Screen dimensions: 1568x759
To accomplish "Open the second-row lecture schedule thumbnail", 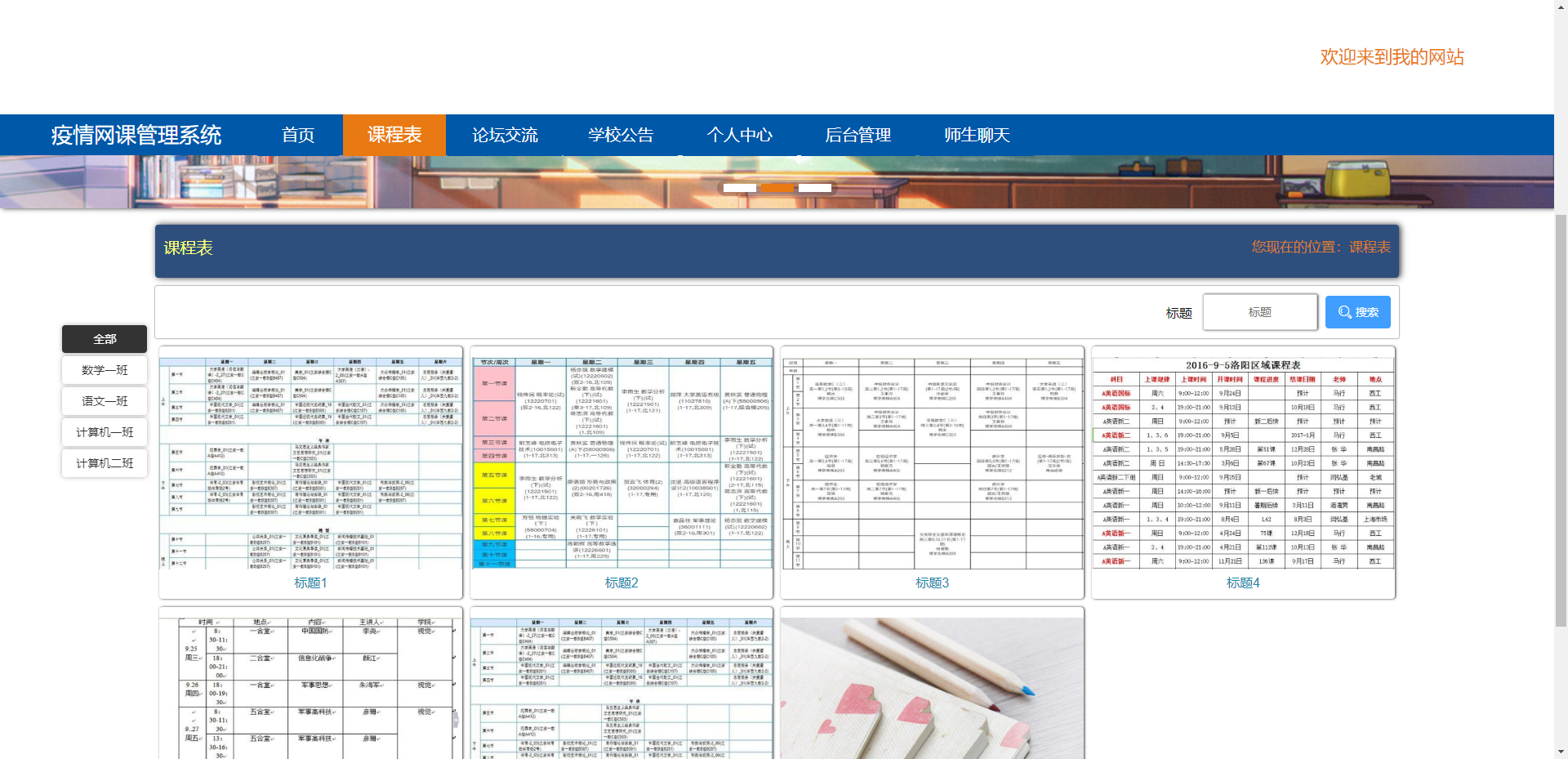I will click(310, 688).
